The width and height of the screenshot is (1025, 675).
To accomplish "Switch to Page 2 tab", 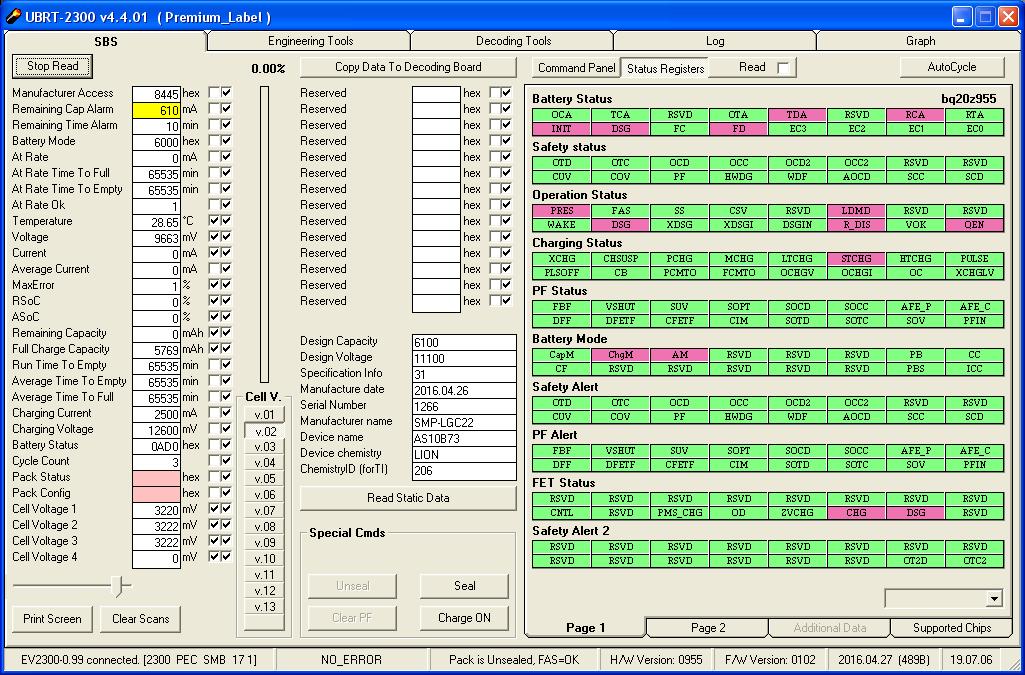I will pos(708,628).
